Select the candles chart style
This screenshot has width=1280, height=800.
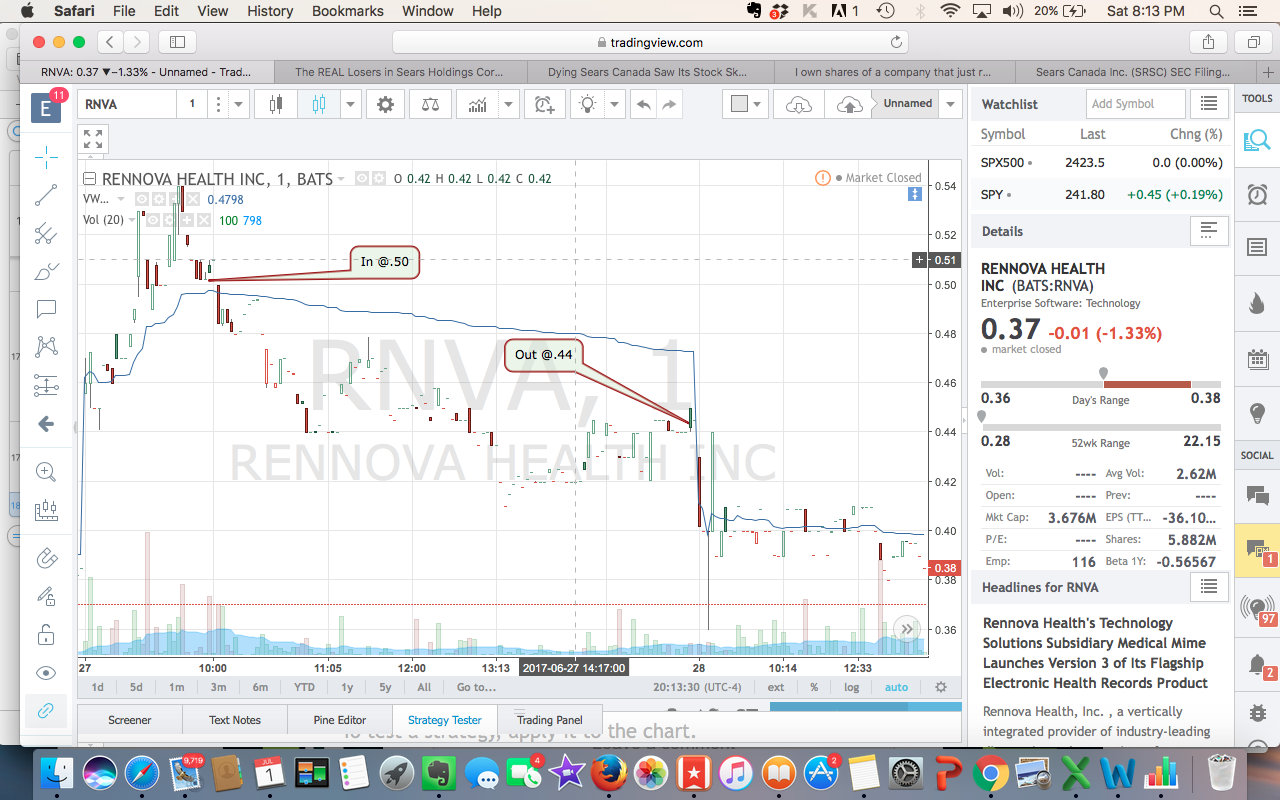pos(319,104)
